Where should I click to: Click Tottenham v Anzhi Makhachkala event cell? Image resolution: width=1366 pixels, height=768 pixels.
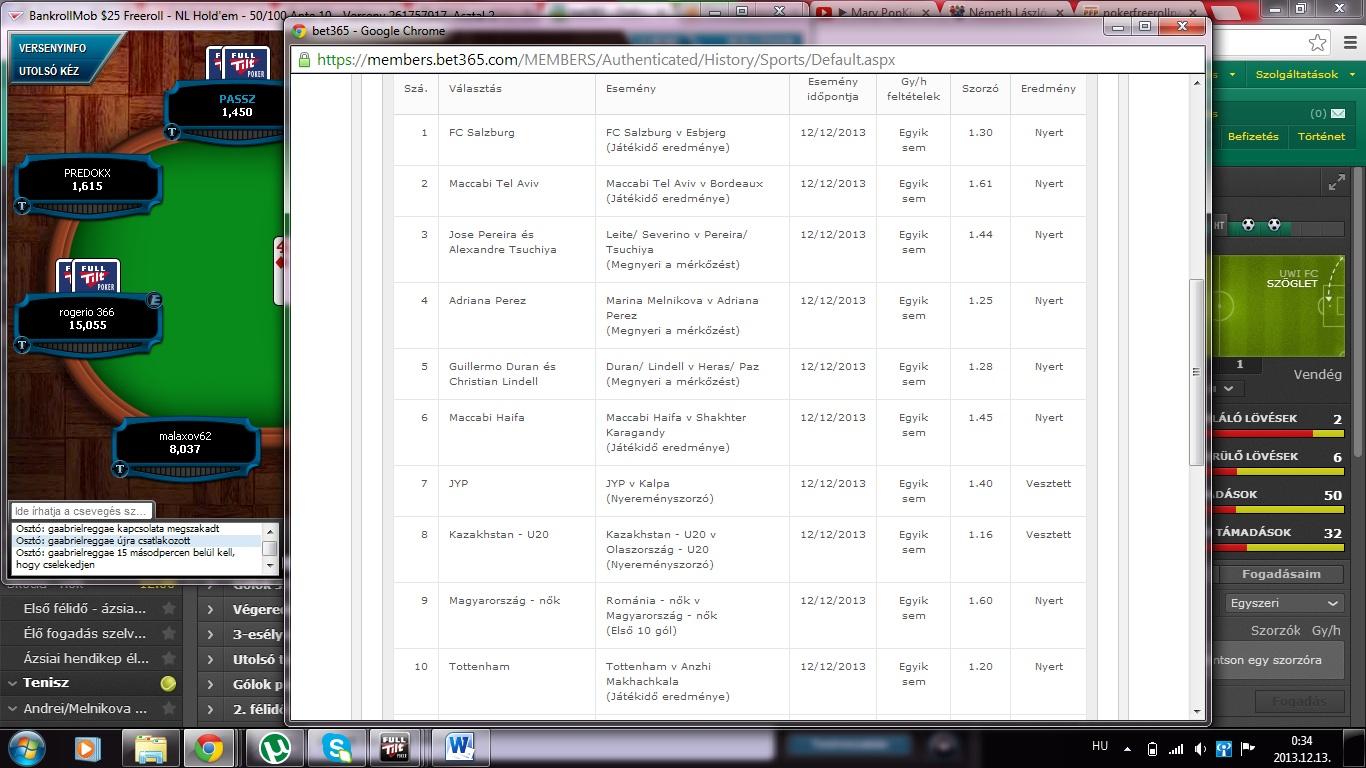(x=692, y=681)
